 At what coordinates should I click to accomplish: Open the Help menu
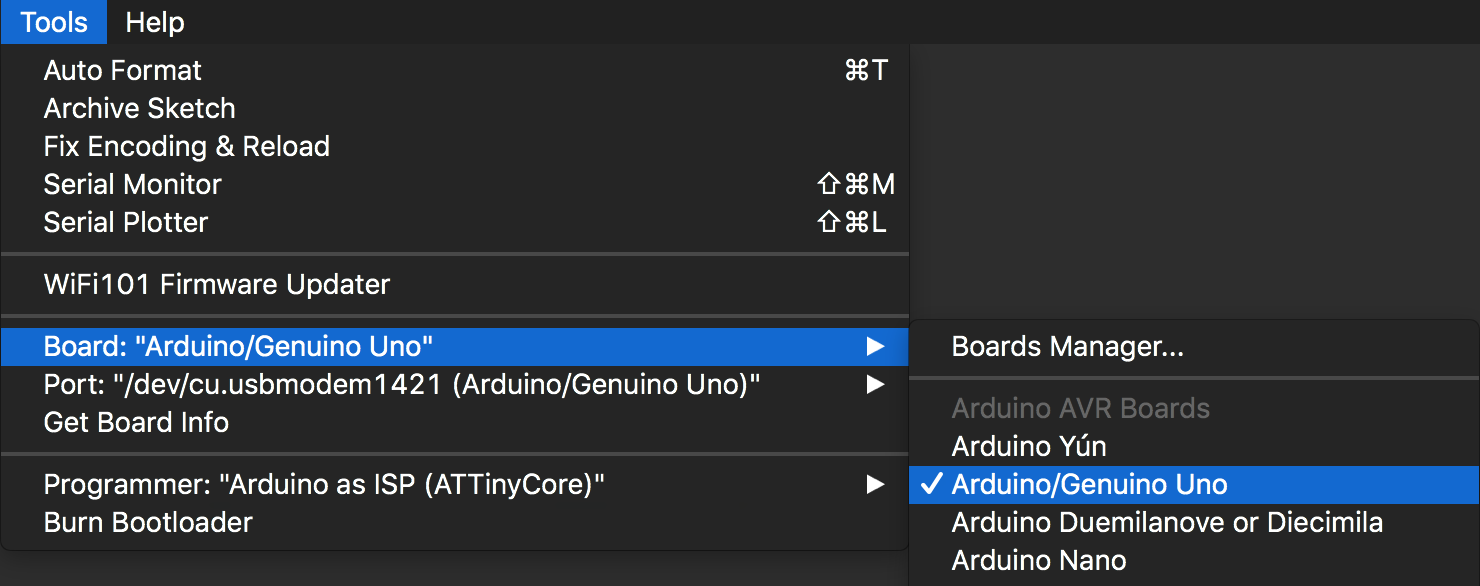click(155, 22)
